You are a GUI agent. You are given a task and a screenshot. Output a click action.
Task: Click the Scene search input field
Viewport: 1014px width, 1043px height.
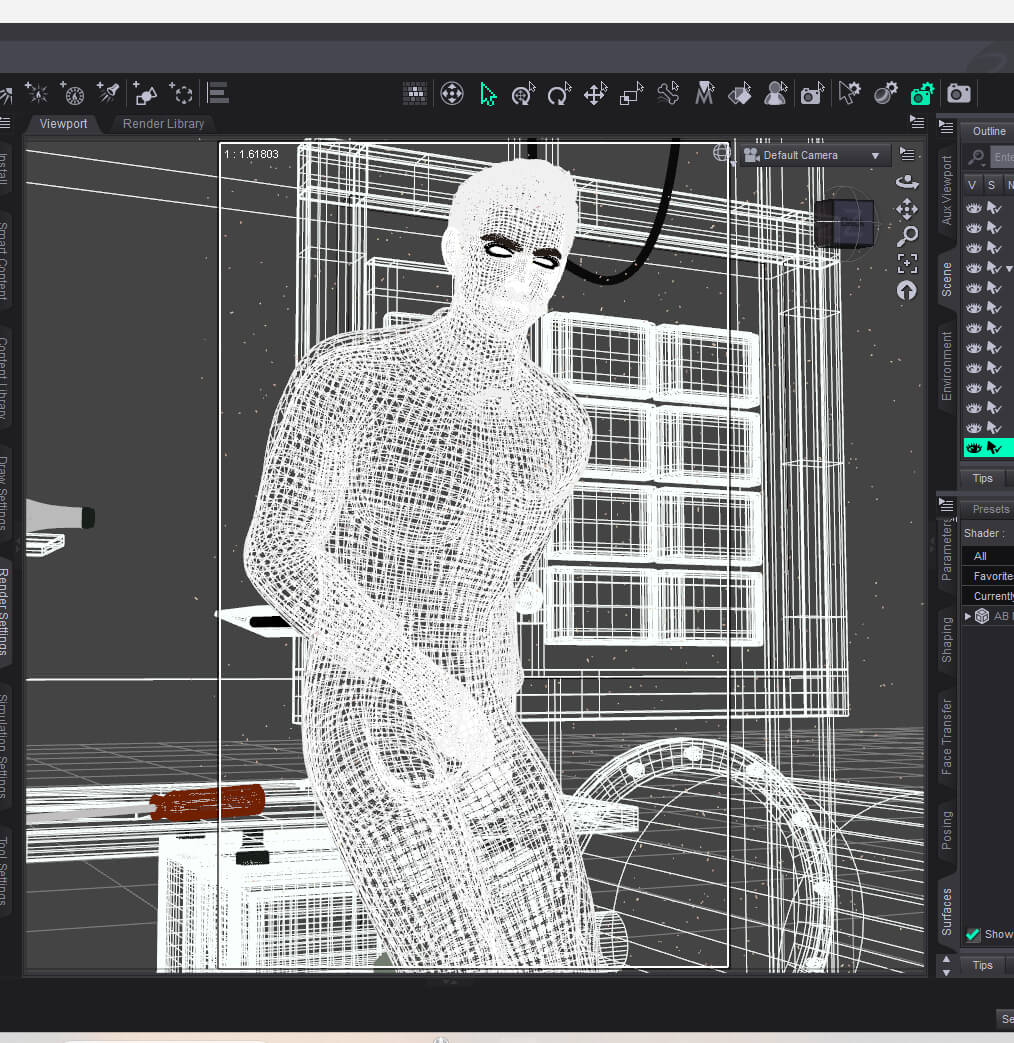click(x=1001, y=157)
